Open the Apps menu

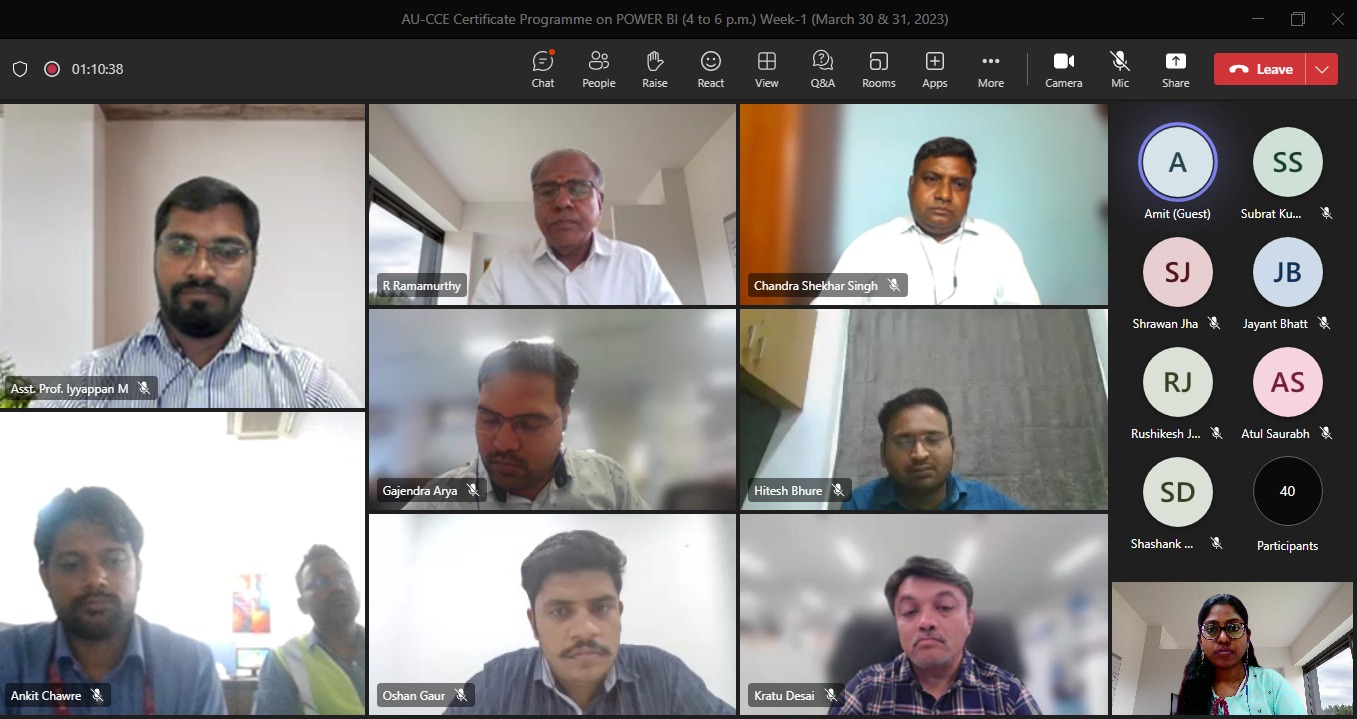[x=935, y=69]
